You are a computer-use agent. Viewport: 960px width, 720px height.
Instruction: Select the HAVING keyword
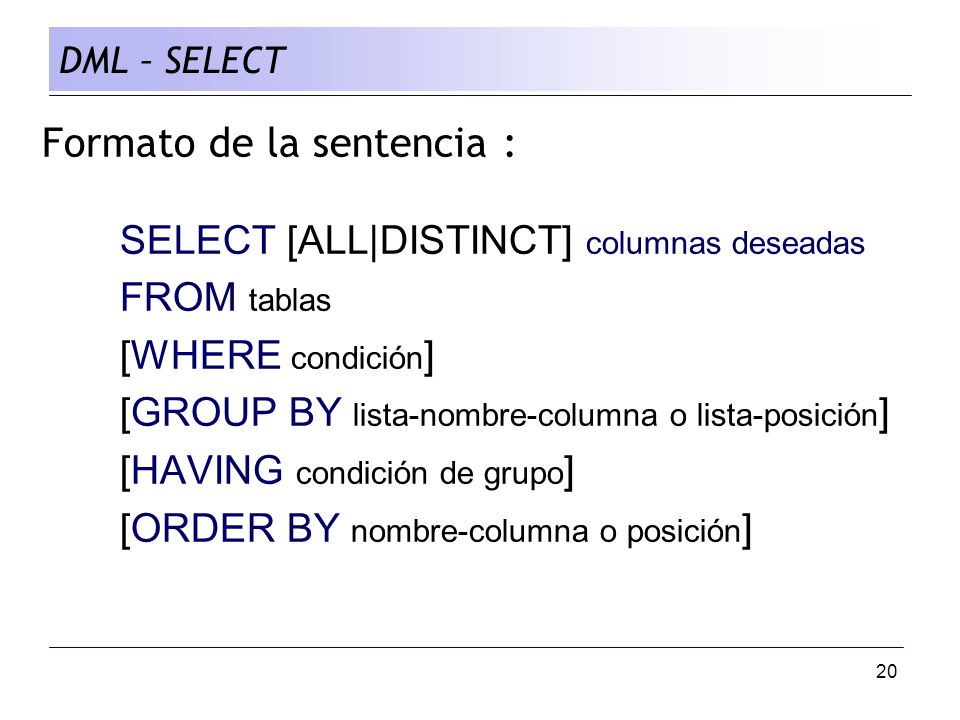[207, 470]
